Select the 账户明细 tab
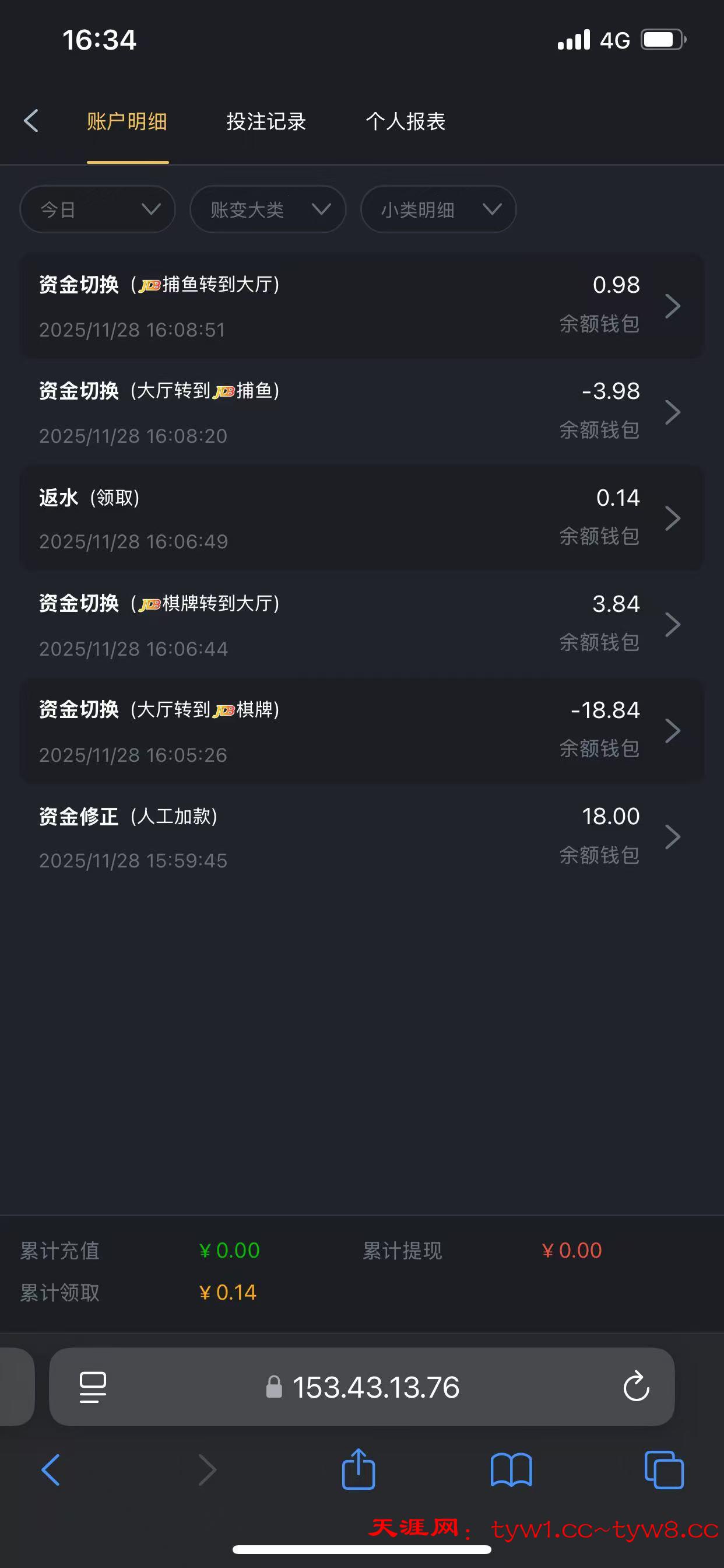Viewport: 724px width, 1568px height. [x=127, y=122]
